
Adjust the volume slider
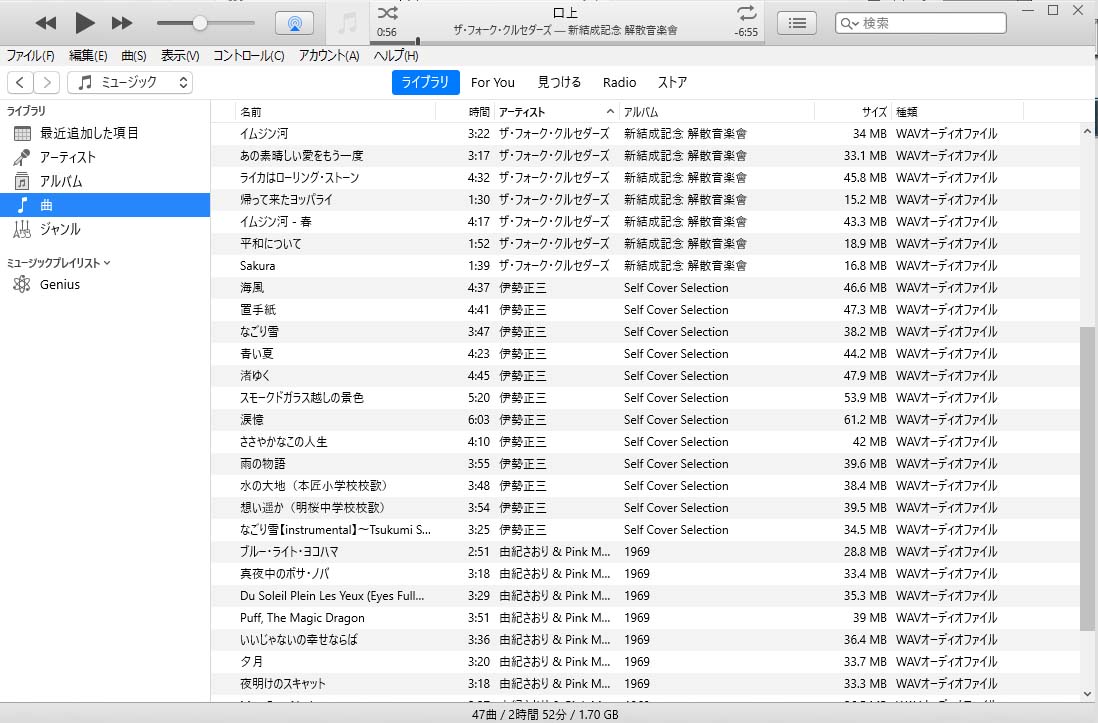tap(199, 23)
